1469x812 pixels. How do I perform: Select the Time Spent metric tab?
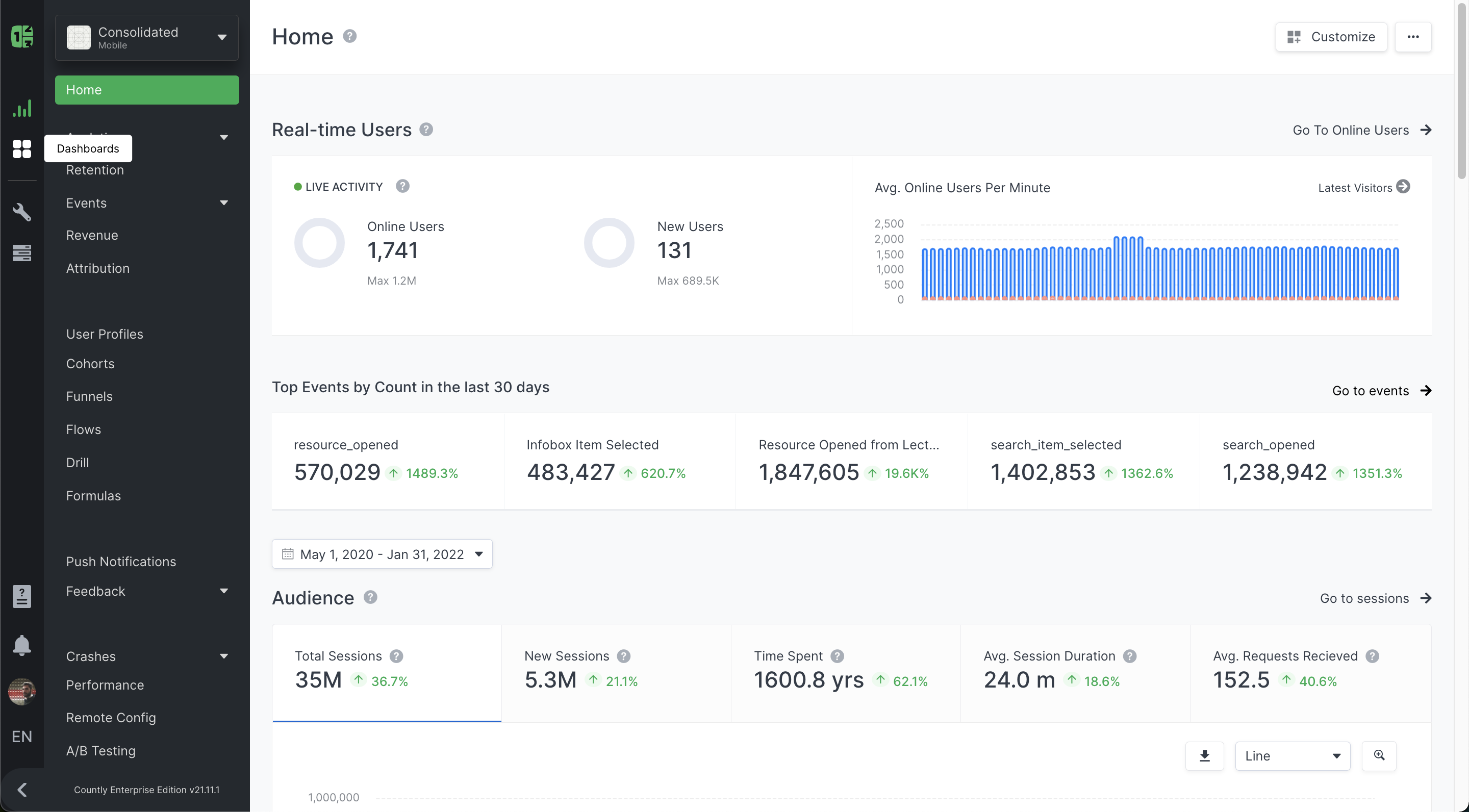[845, 673]
